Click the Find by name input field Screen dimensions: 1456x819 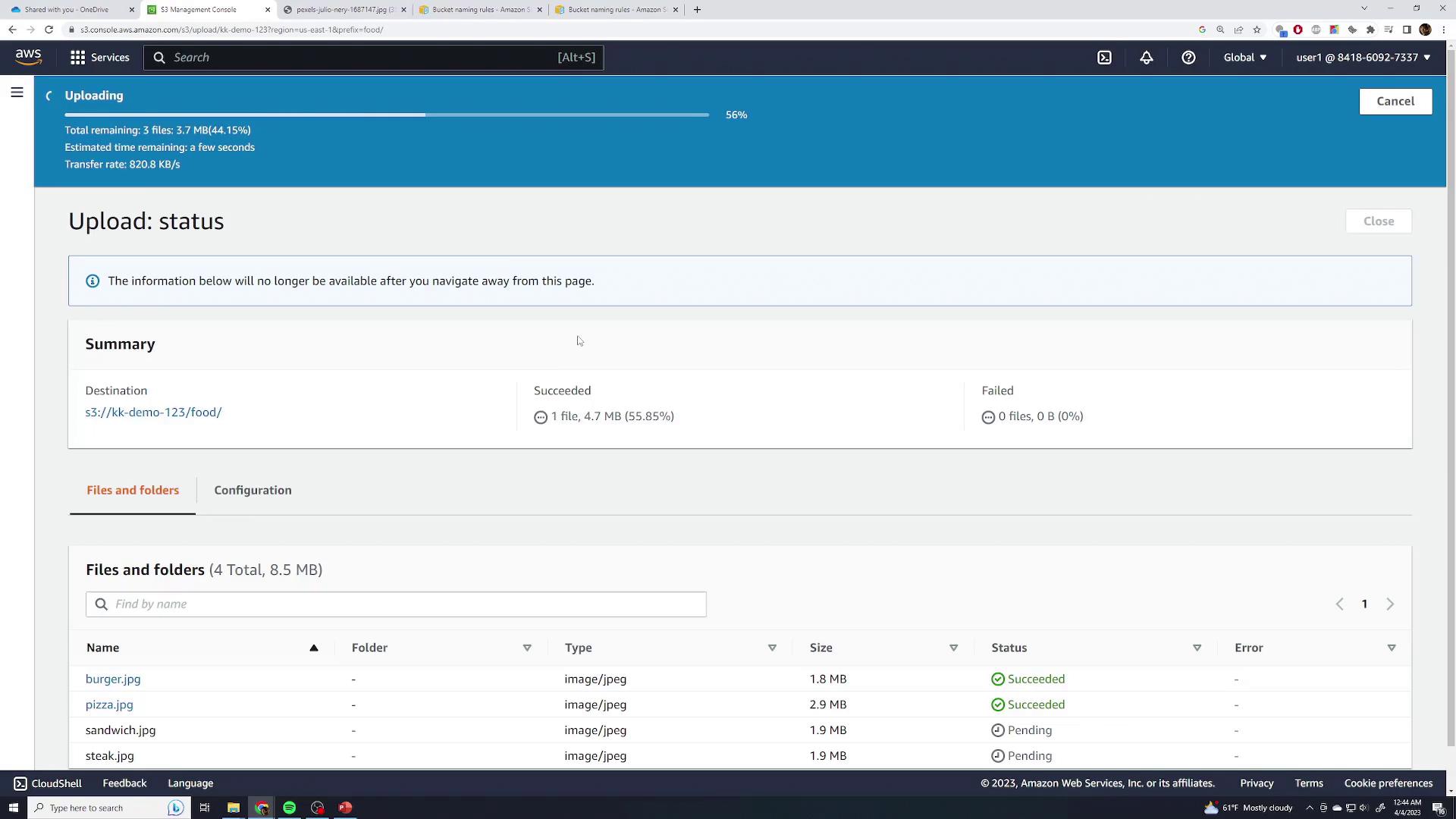pos(396,603)
